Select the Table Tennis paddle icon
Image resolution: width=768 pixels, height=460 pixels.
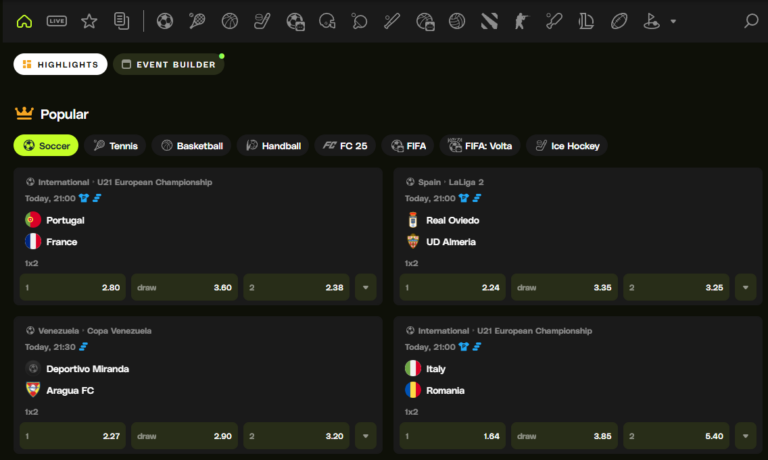click(x=359, y=21)
